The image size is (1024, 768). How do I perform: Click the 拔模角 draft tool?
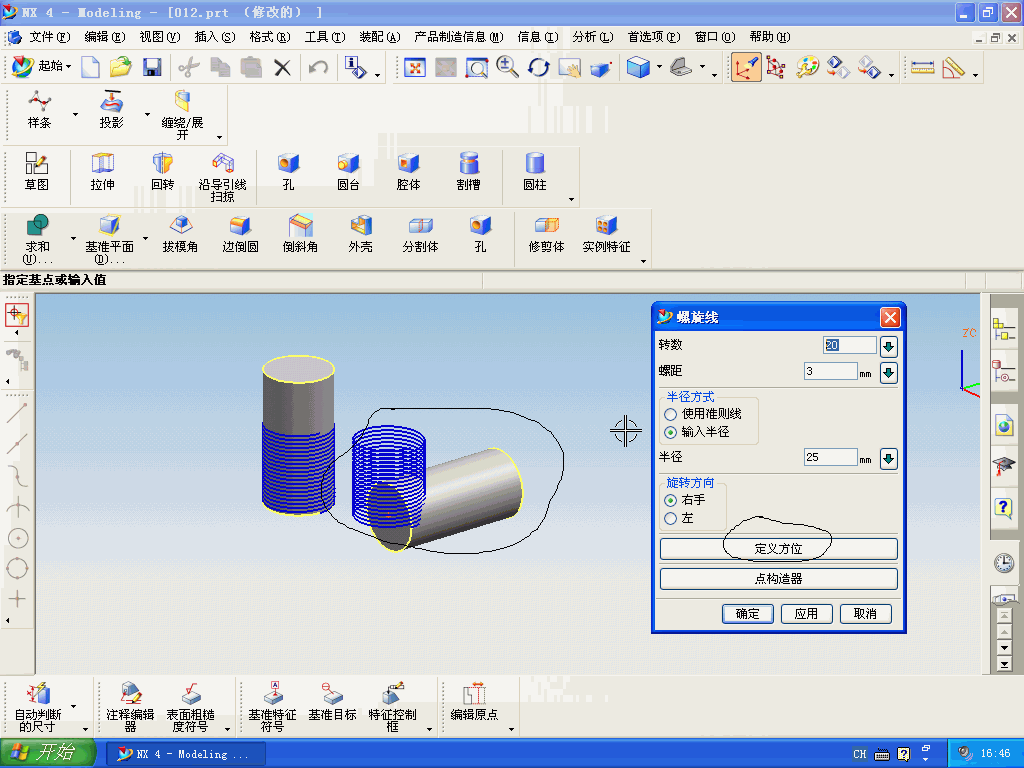[x=180, y=233]
